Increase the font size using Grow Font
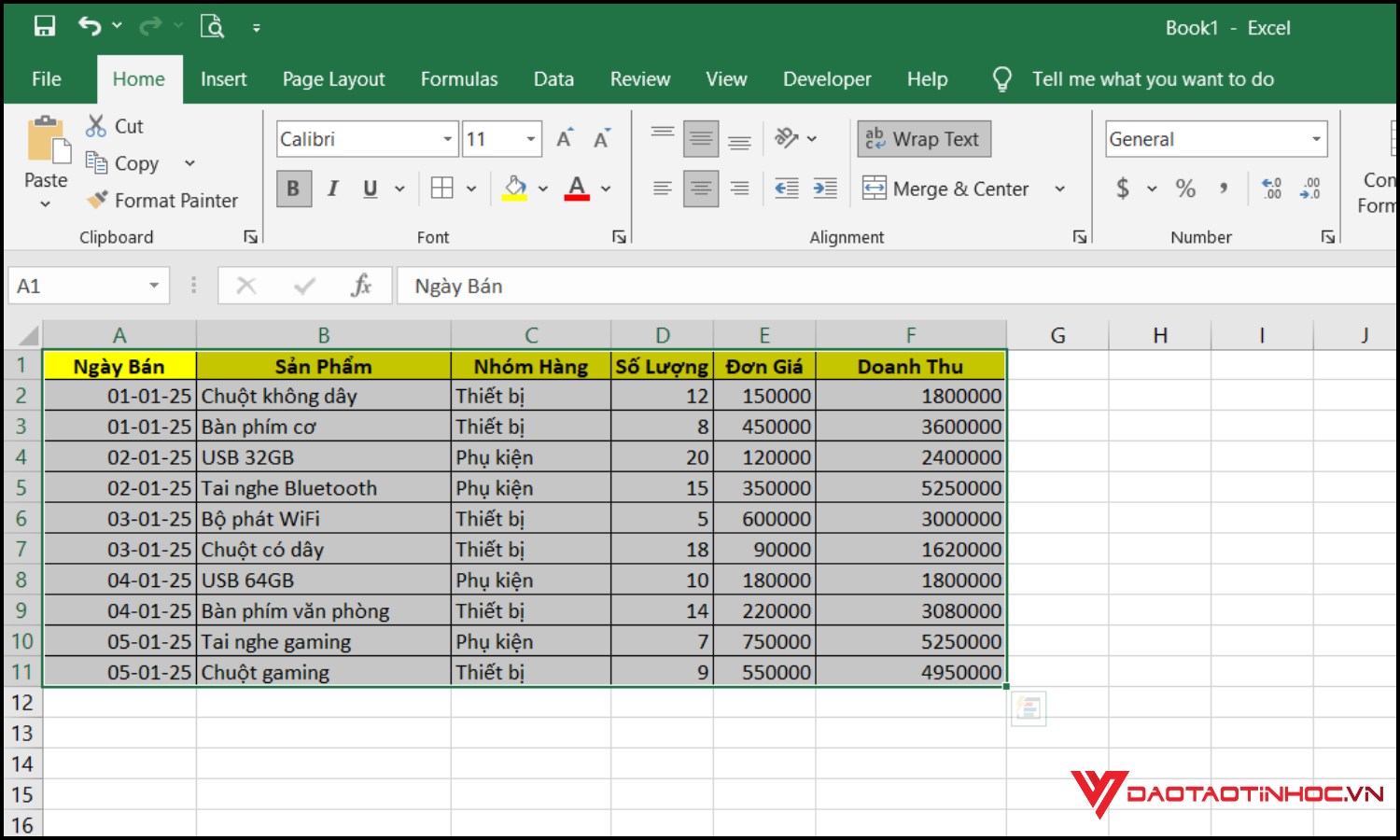Screen dimensions: 1400x840 click(x=564, y=136)
